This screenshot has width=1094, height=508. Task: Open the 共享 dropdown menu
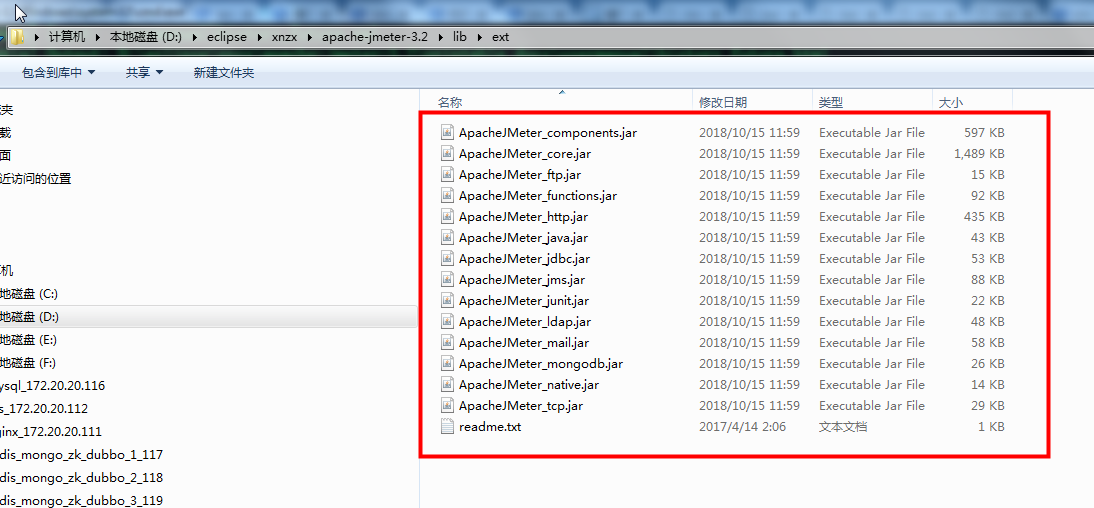coord(144,73)
